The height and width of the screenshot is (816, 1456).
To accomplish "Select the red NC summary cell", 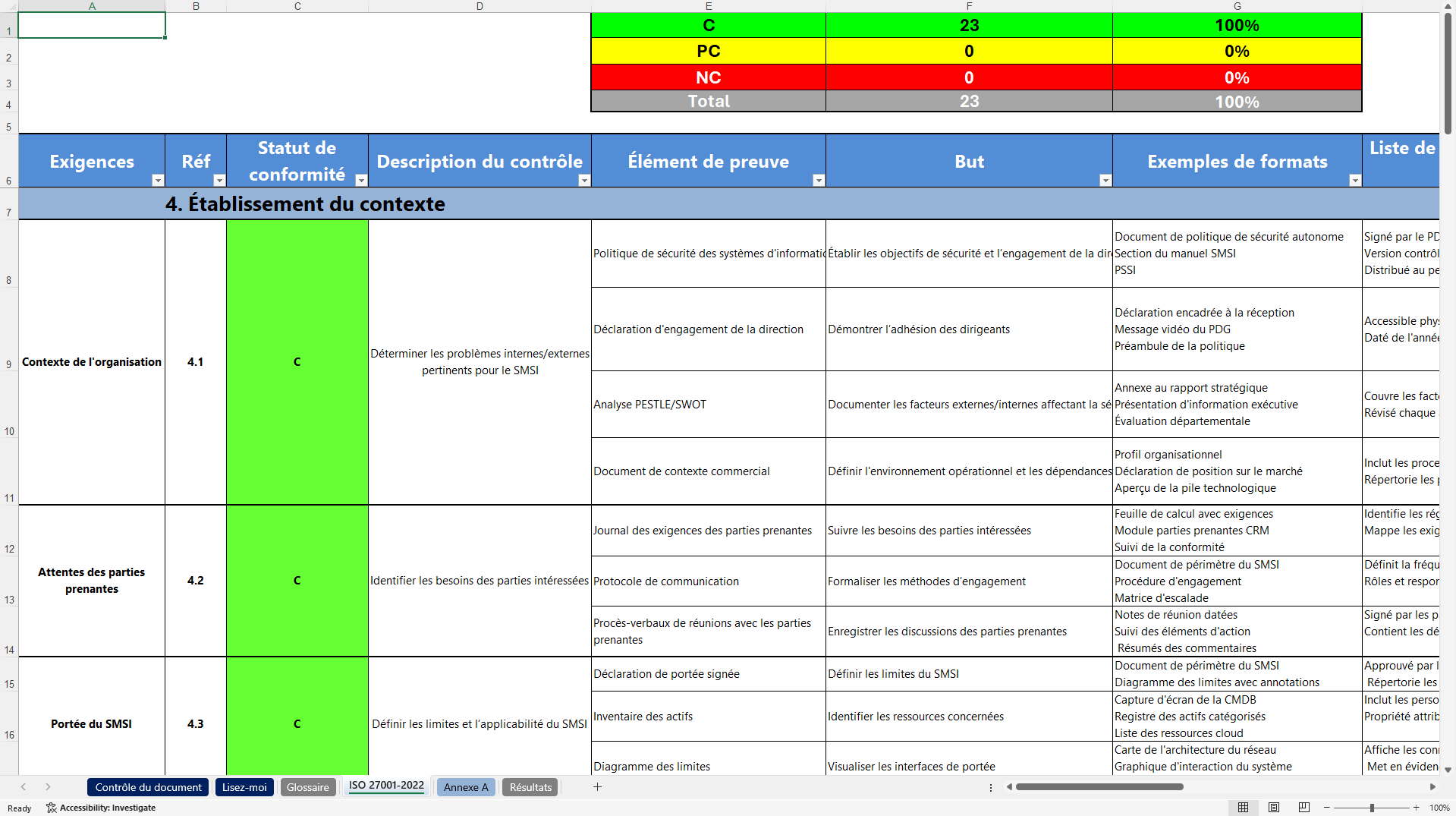I will [709, 77].
